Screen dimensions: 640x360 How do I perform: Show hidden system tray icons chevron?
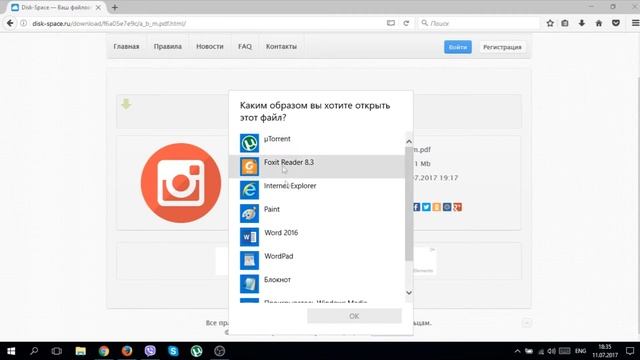coord(517,351)
